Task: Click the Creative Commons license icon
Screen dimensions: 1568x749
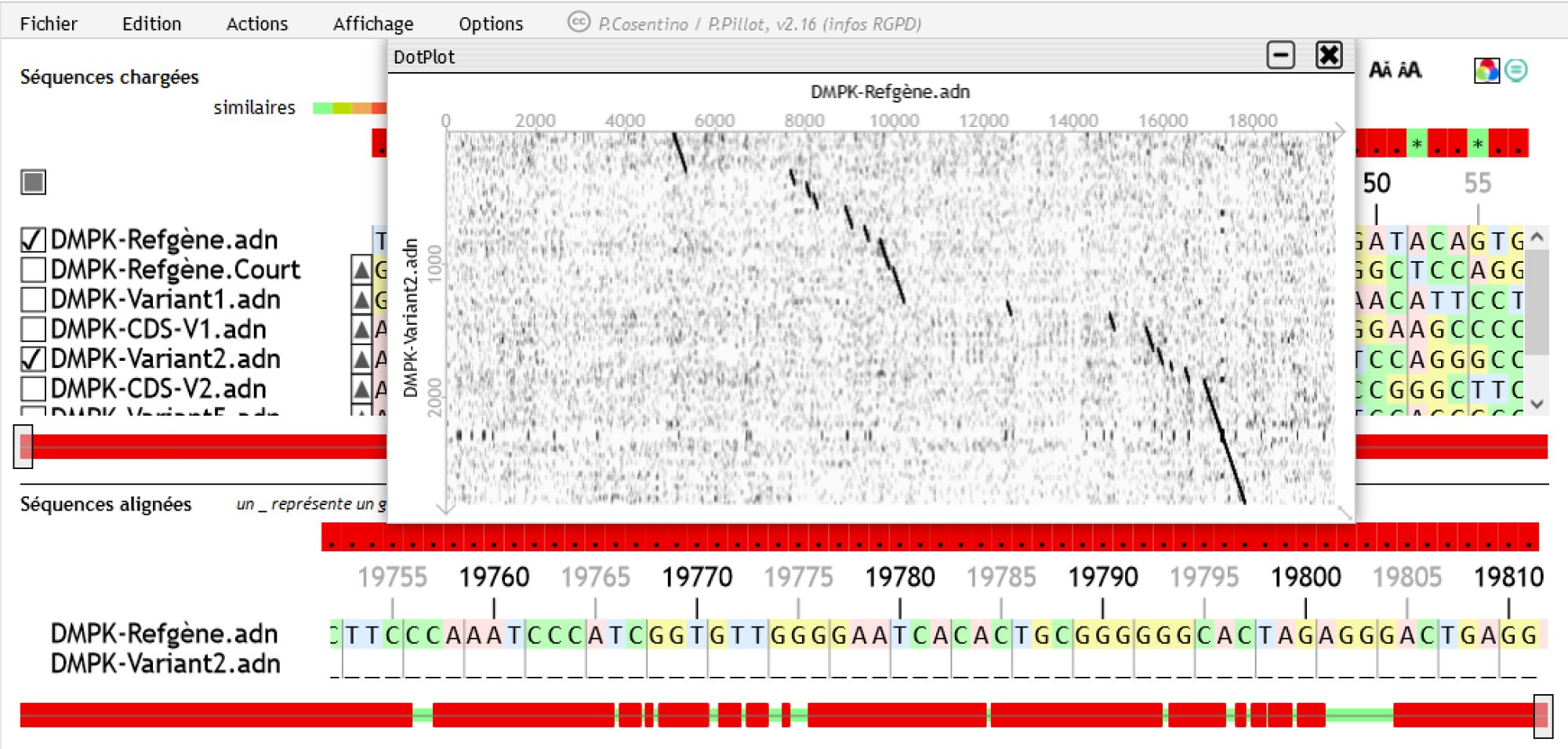Action: (579, 22)
